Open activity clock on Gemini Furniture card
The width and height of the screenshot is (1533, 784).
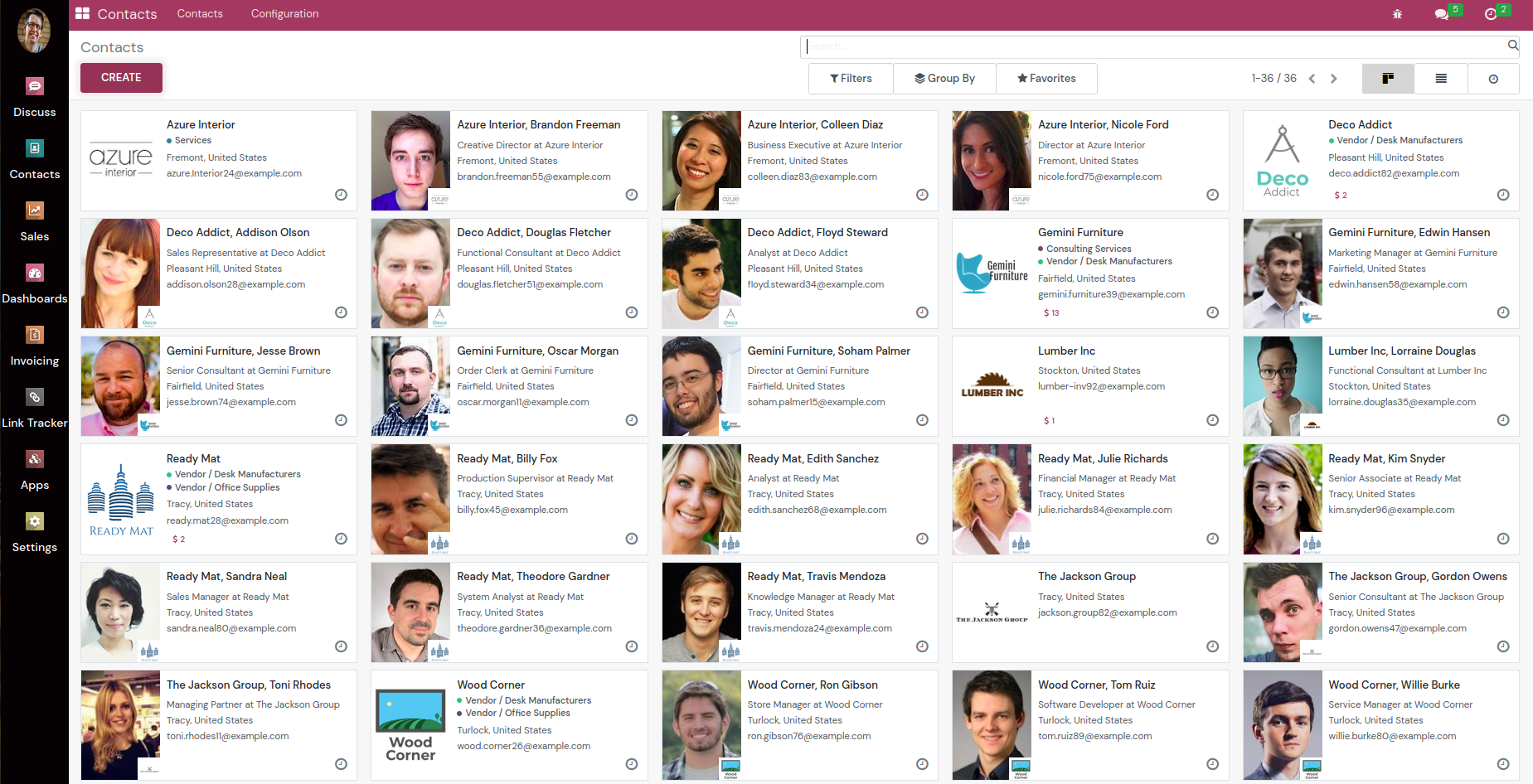(1212, 312)
